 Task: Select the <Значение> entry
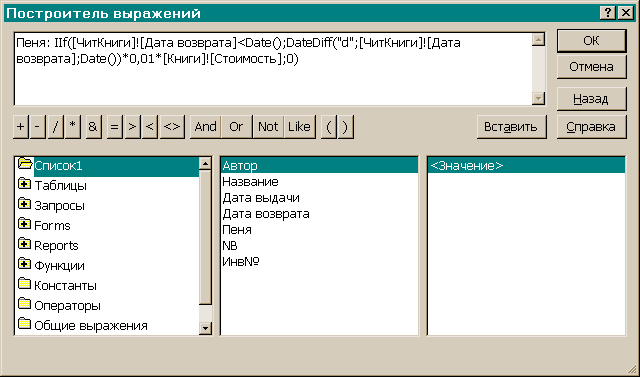(x=527, y=166)
